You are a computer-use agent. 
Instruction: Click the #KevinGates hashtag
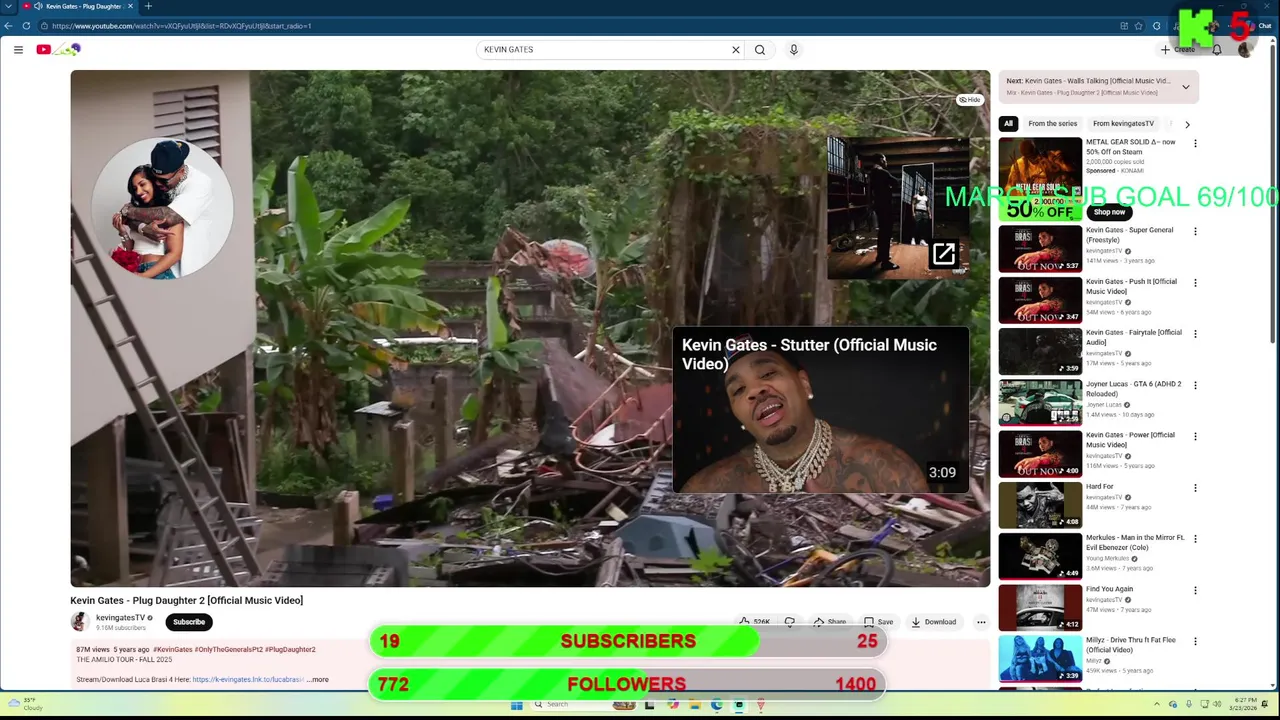pyautogui.click(x=172, y=650)
